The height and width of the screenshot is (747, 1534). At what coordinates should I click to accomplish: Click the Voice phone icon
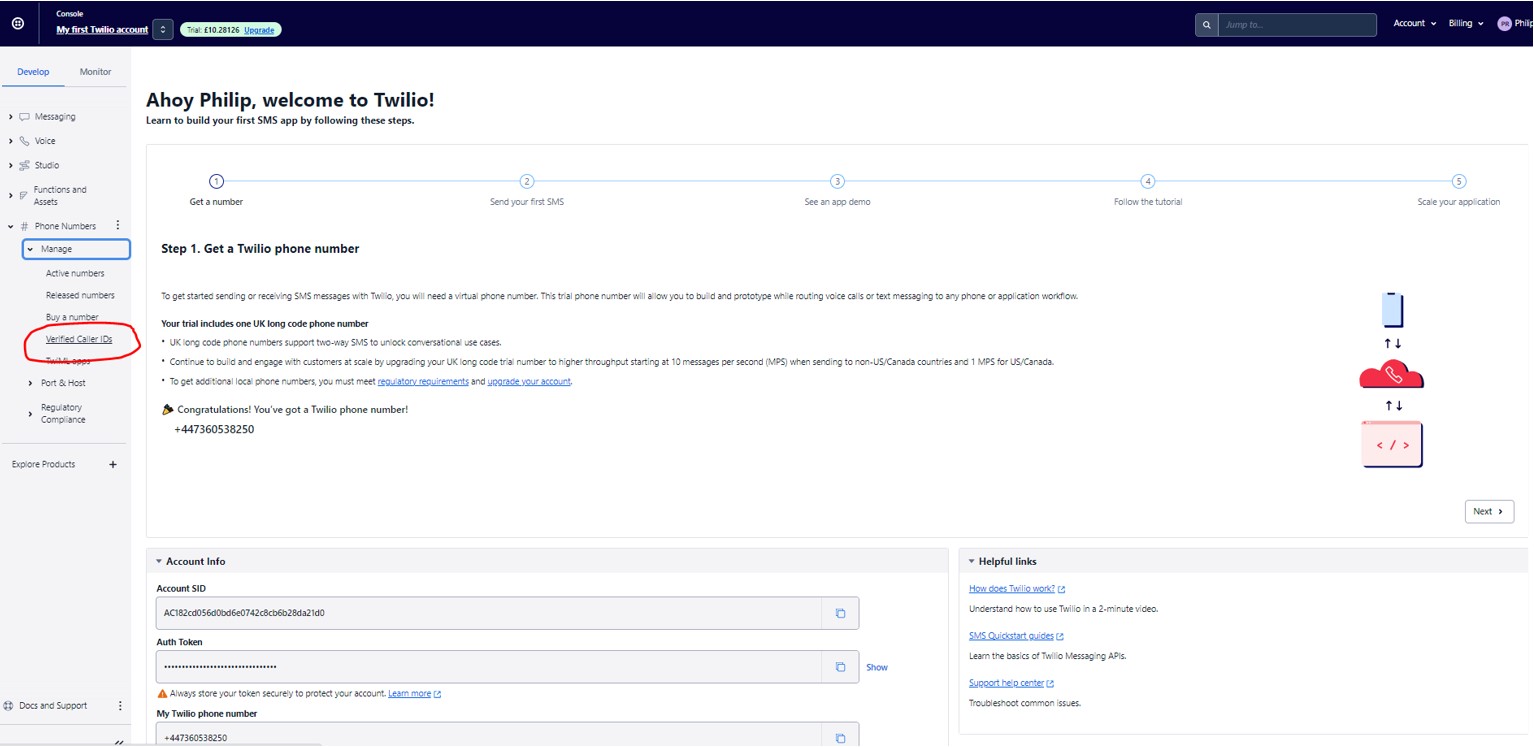click(x=24, y=141)
